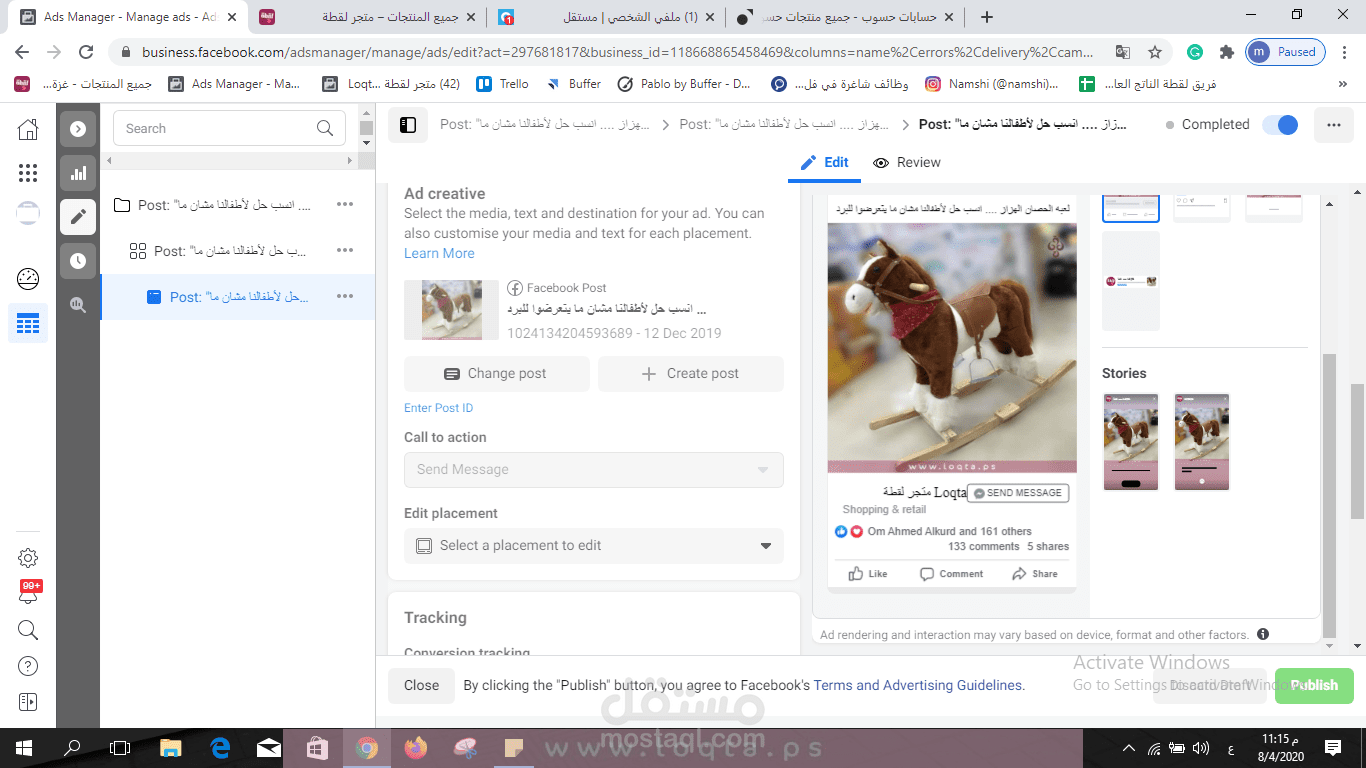Click SEND MESSAGE button in ad preview
This screenshot has width=1366, height=768.
click(x=1018, y=493)
